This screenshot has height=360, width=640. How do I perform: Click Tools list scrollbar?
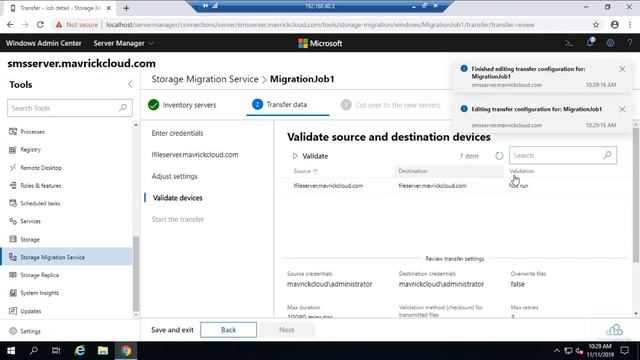coord(136,273)
